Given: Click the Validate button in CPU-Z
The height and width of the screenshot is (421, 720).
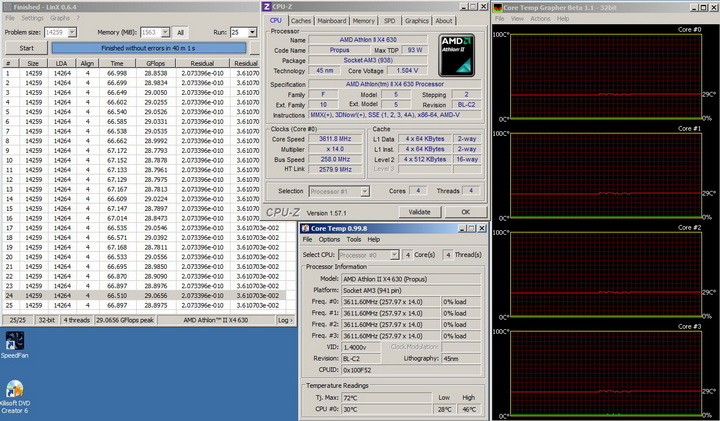Looking at the screenshot, I should [x=419, y=211].
